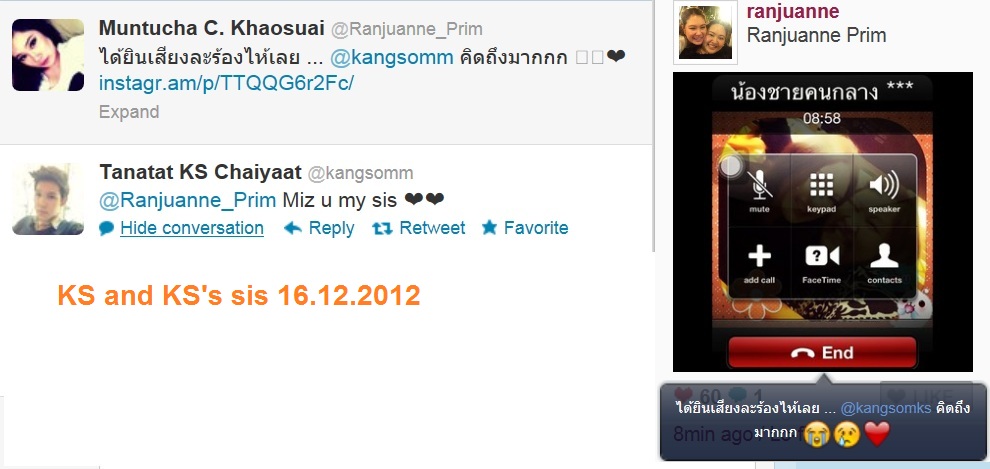This screenshot has height=469, width=990.
Task: Open the @Ranjuanne_Prim mention in the reply
Action: click(188, 200)
